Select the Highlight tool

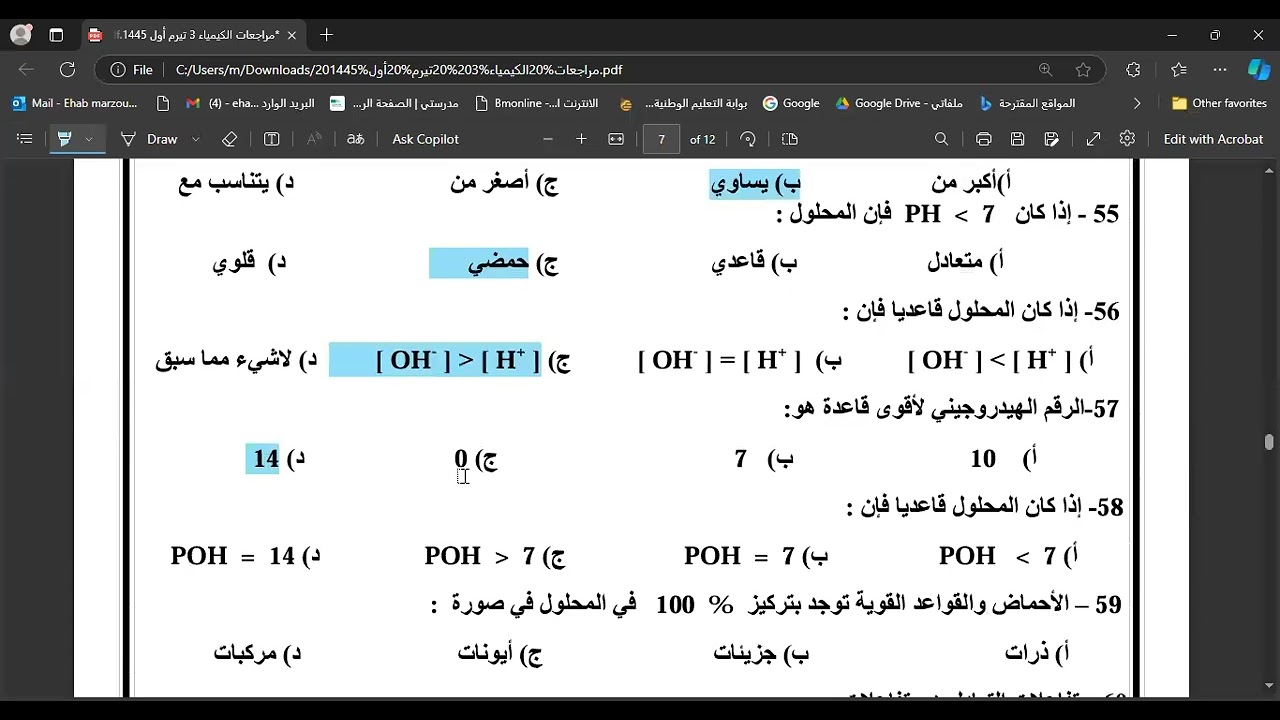pyautogui.click(x=65, y=139)
